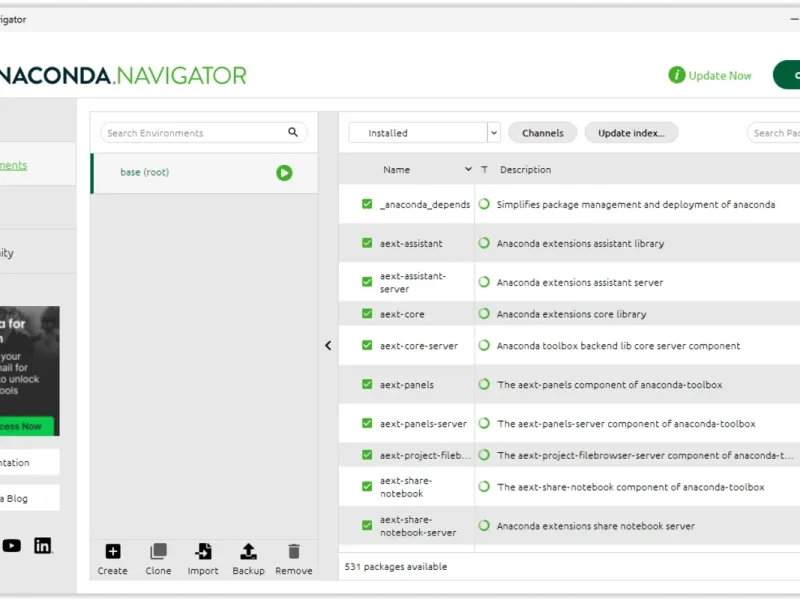Collapse the environments panel with left arrow
800x600 pixels.
click(x=328, y=345)
